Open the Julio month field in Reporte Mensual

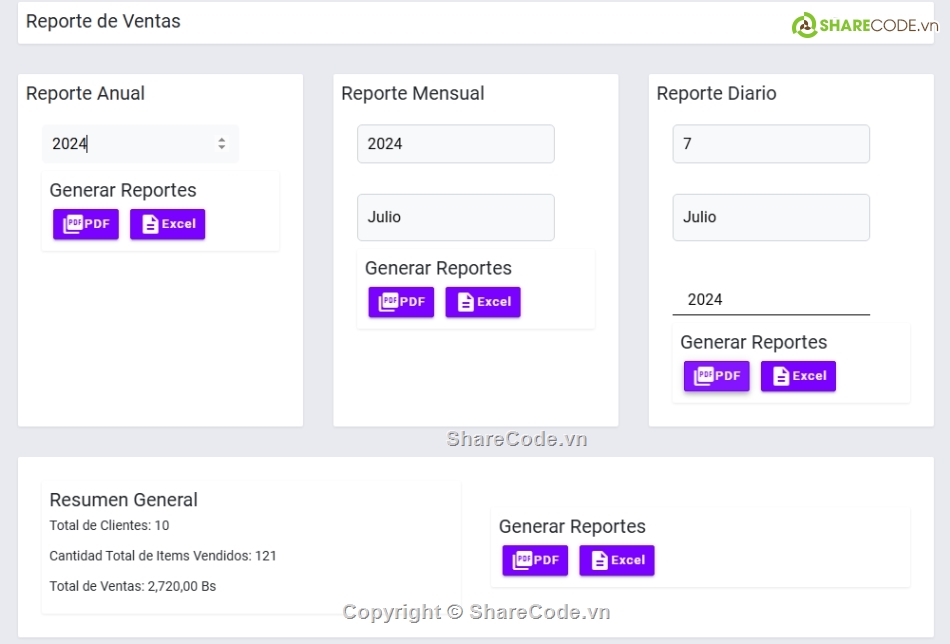[455, 217]
